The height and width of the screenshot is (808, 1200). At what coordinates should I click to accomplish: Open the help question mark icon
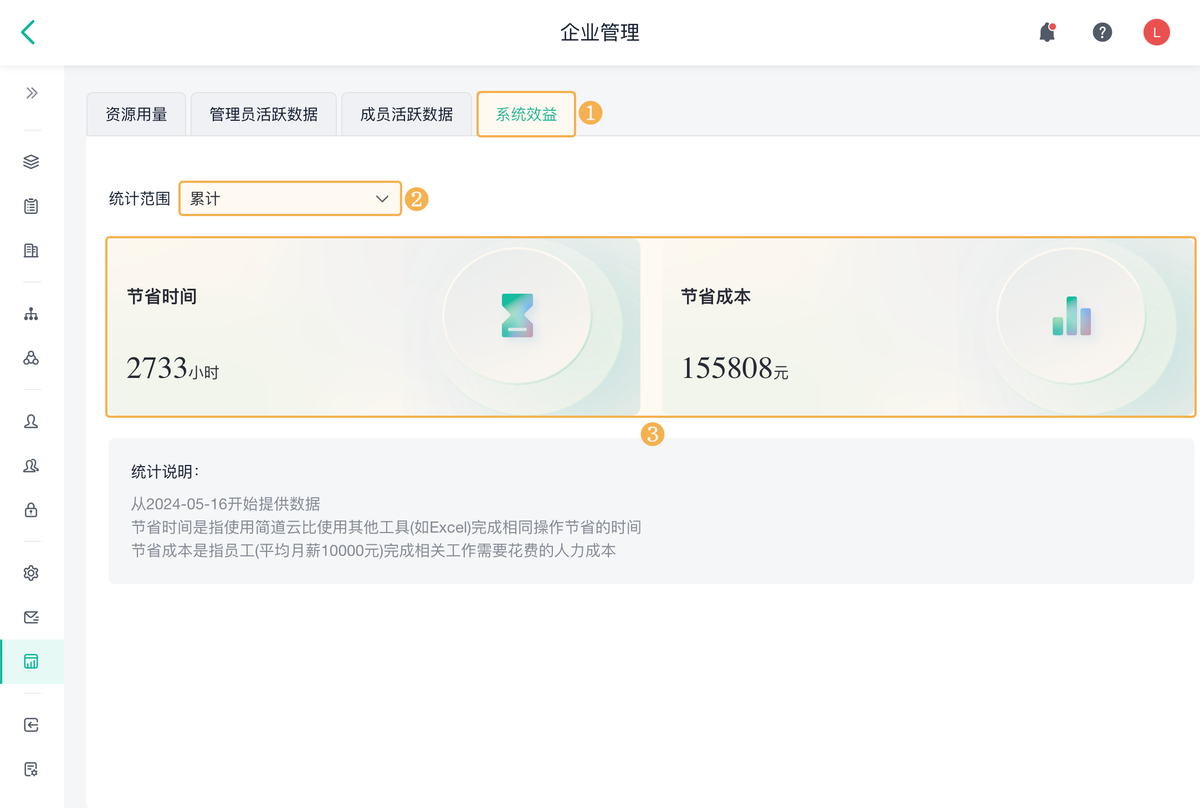click(x=1102, y=32)
